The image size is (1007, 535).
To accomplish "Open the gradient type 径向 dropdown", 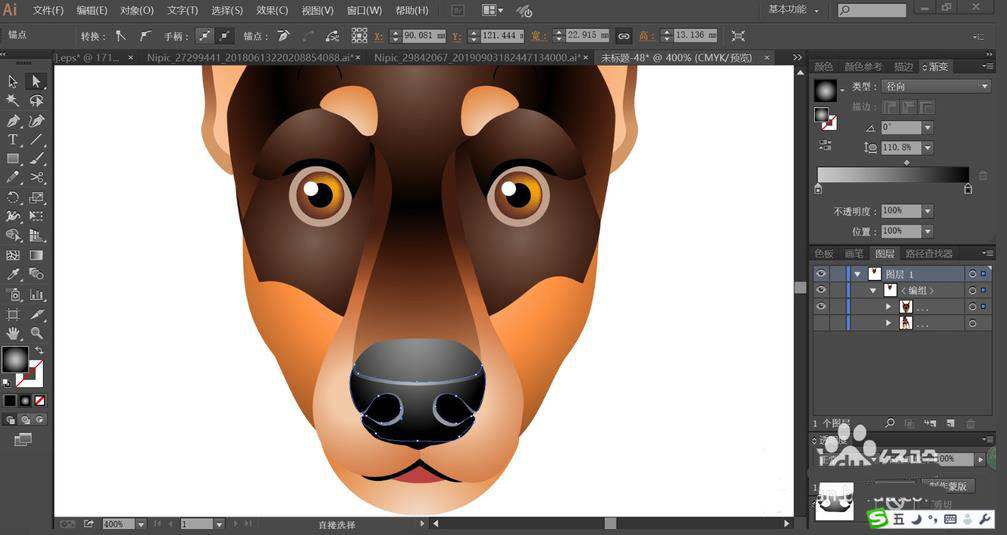I will coord(934,86).
